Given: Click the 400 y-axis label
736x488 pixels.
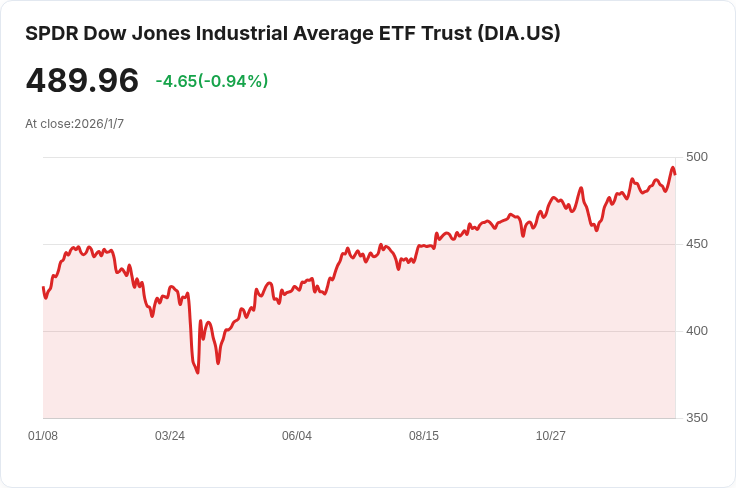Looking at the screenshot, I should tap(697, 331).
